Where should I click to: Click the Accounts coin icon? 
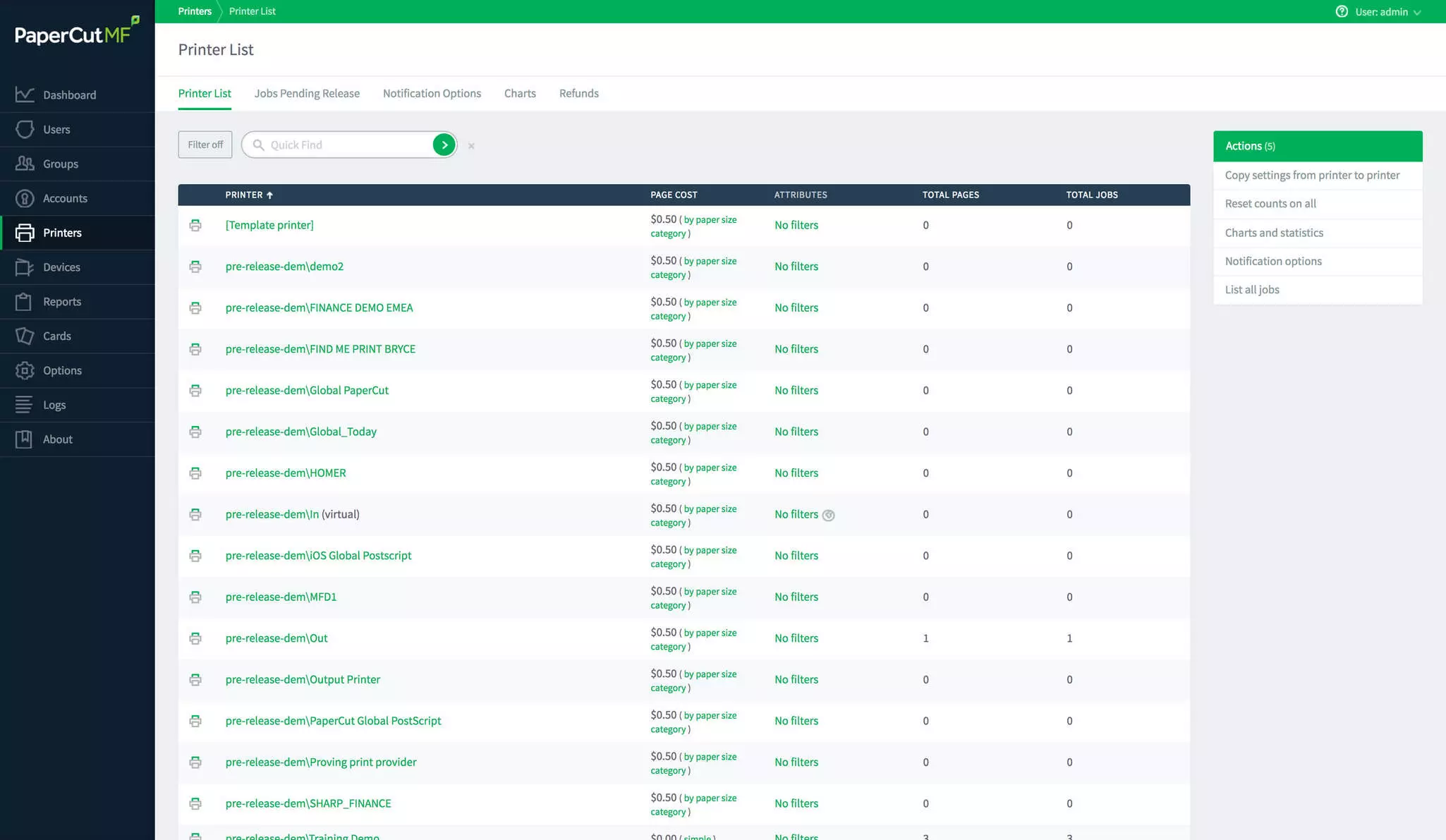[25, 198]
